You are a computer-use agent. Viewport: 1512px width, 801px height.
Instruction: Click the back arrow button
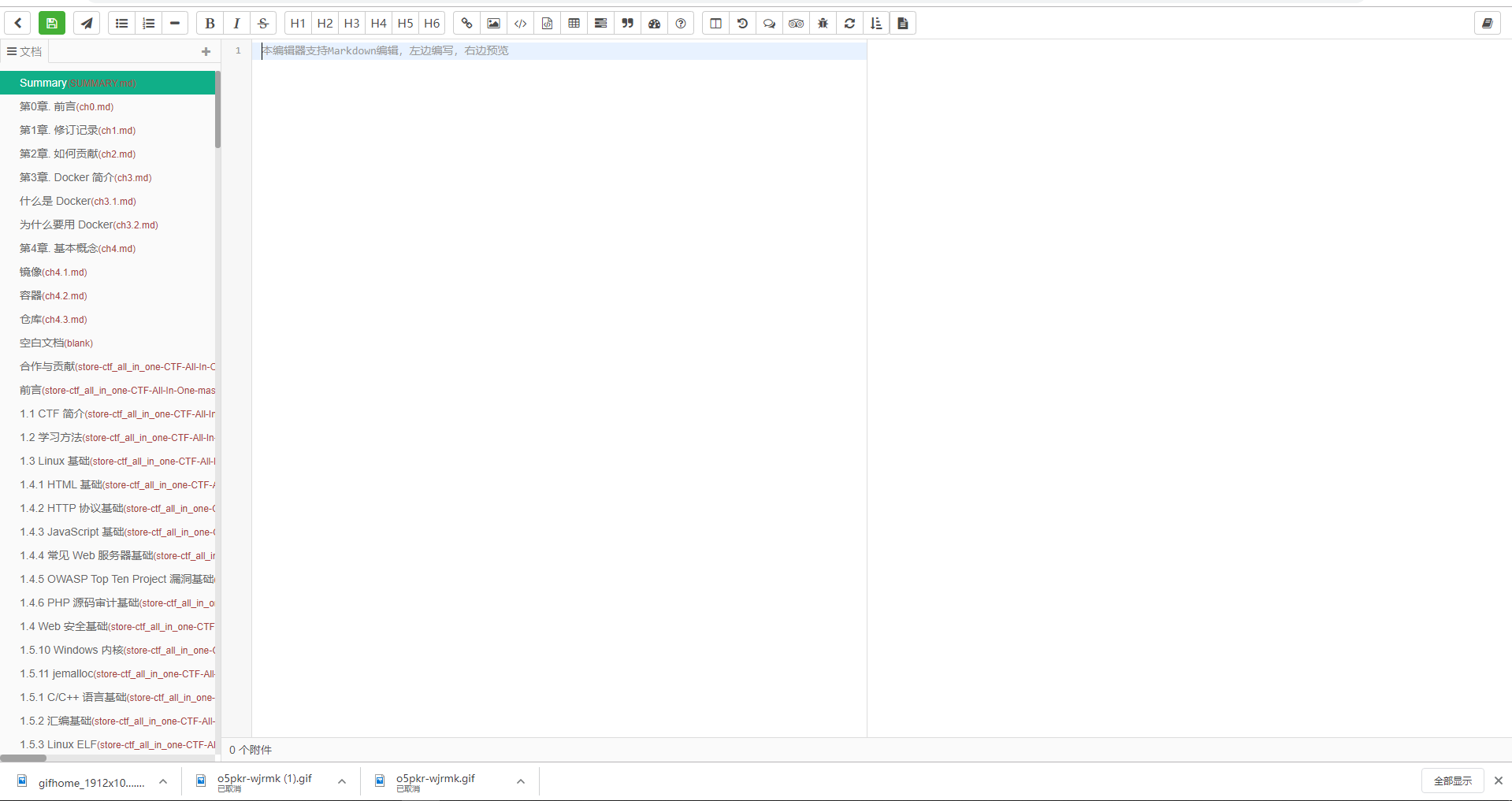(x=18, y=24)
